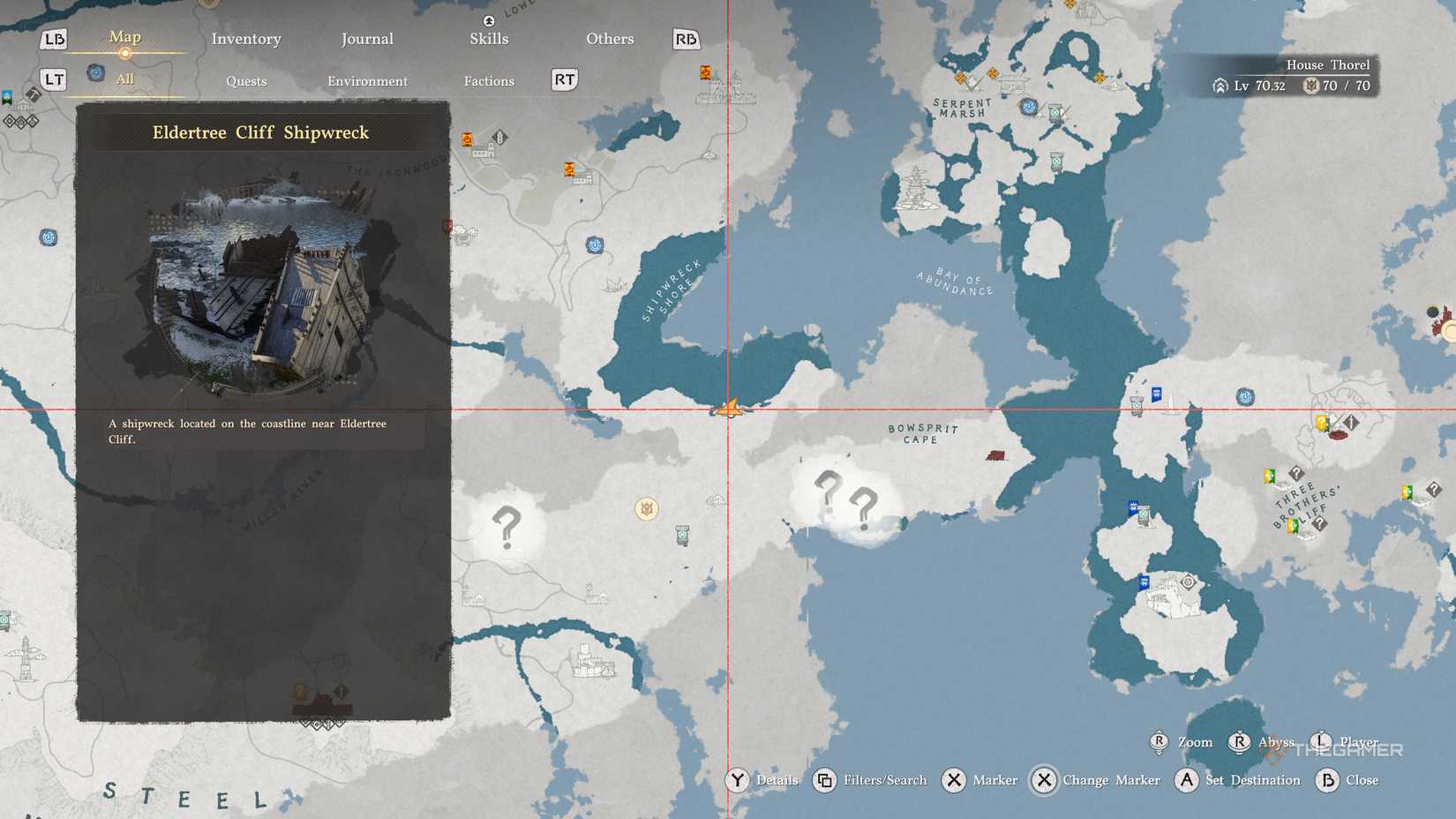Click the Shipwreck Shore label
The image size is (1456, 819).
[672, 289]
